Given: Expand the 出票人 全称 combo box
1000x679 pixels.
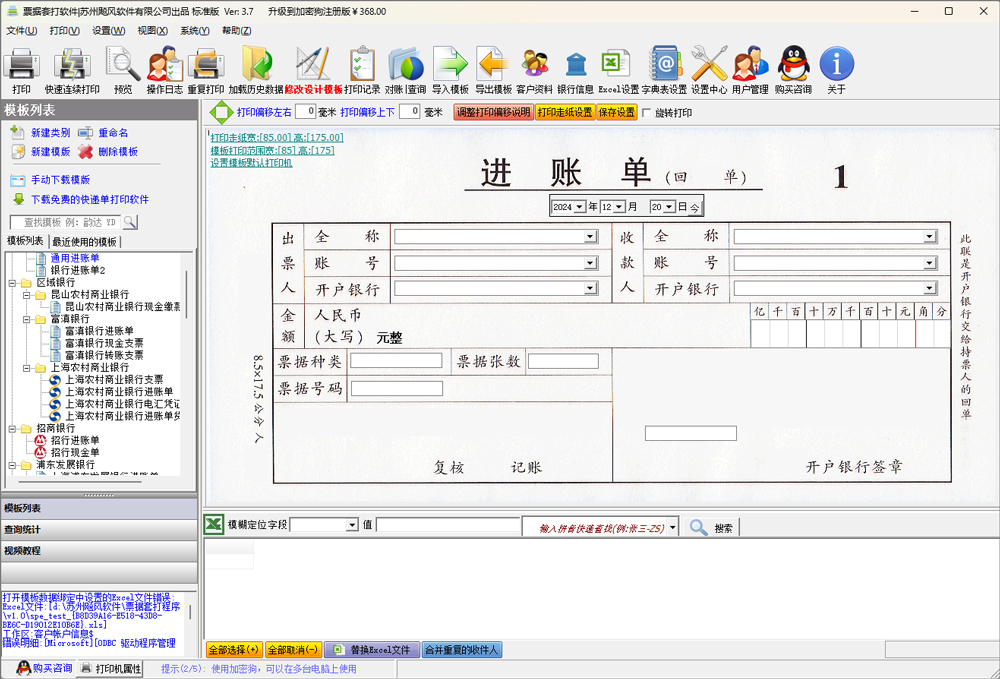Looking at the screenshot, I should click(x=590, y=237).
